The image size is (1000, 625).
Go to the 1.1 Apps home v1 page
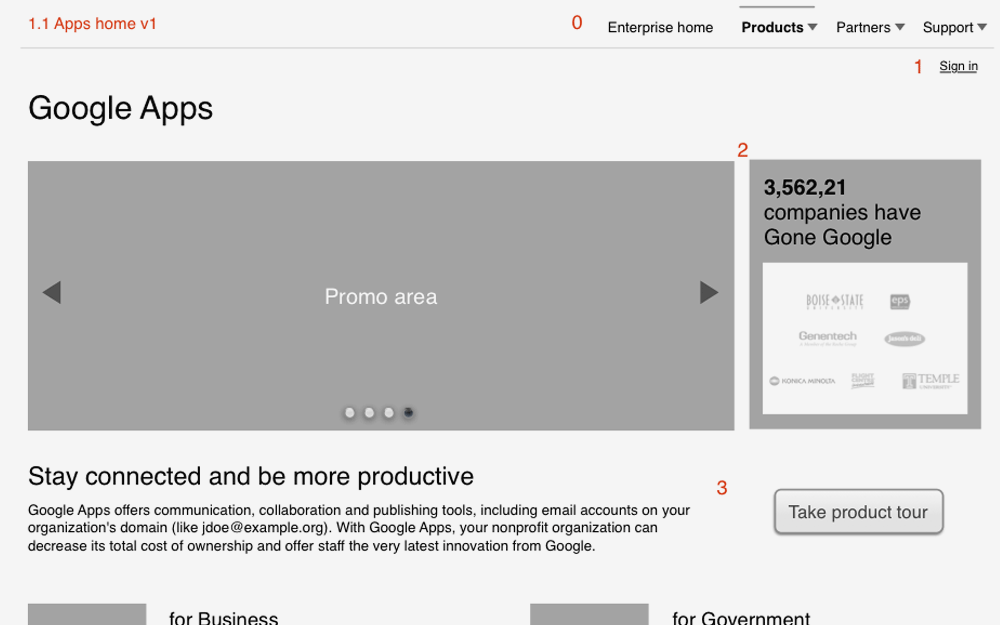pyautogui.click(x=92, y=23)
